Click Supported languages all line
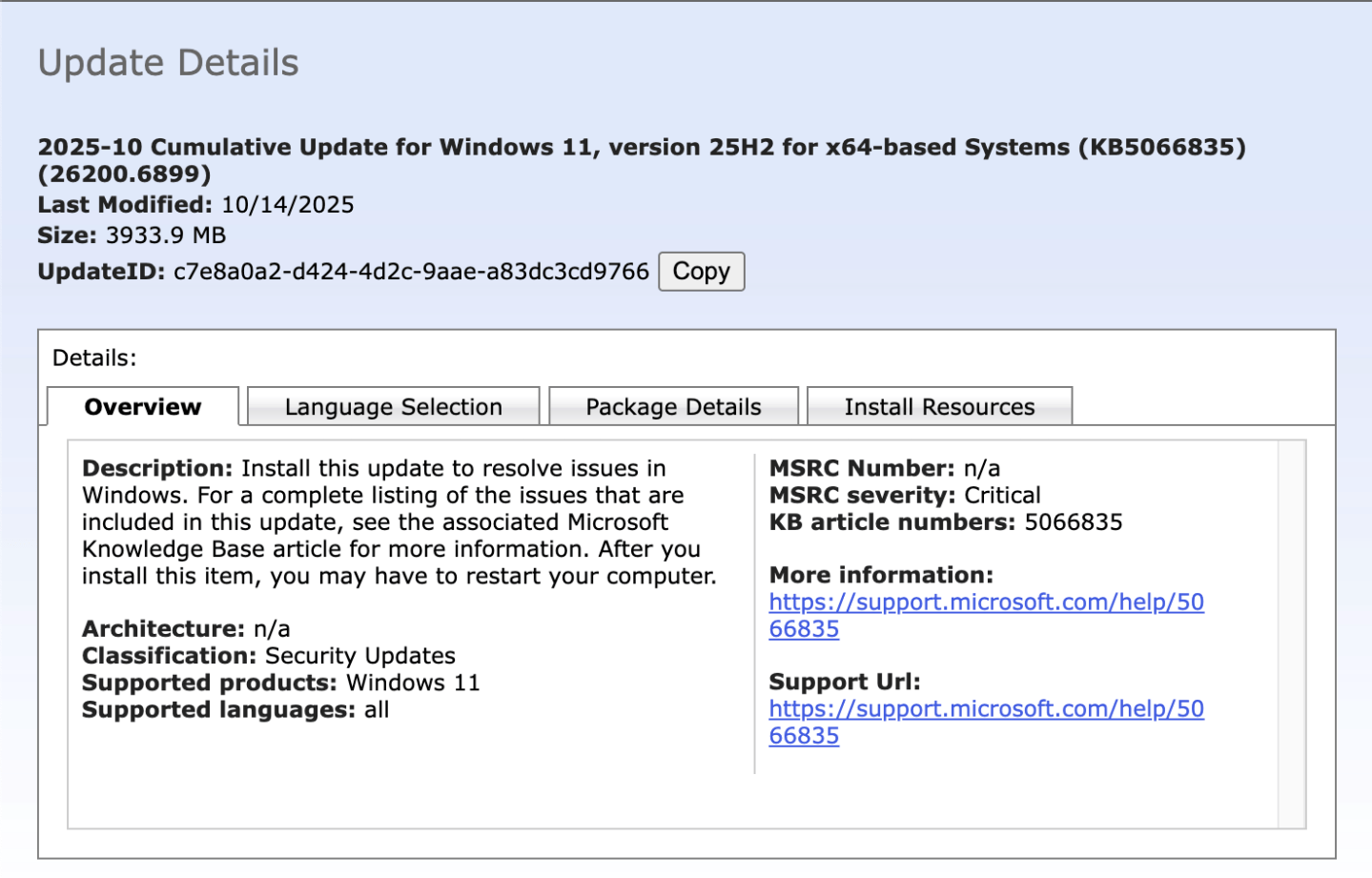Screen dimensions: 1372x878 tap(235, 709)
